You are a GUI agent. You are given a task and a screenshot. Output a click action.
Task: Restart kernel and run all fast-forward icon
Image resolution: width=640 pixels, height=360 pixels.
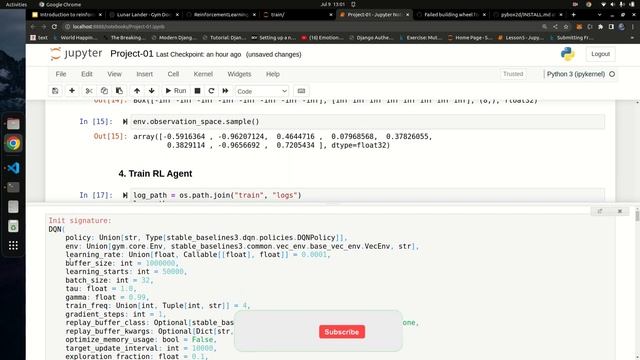click(225, 91)
